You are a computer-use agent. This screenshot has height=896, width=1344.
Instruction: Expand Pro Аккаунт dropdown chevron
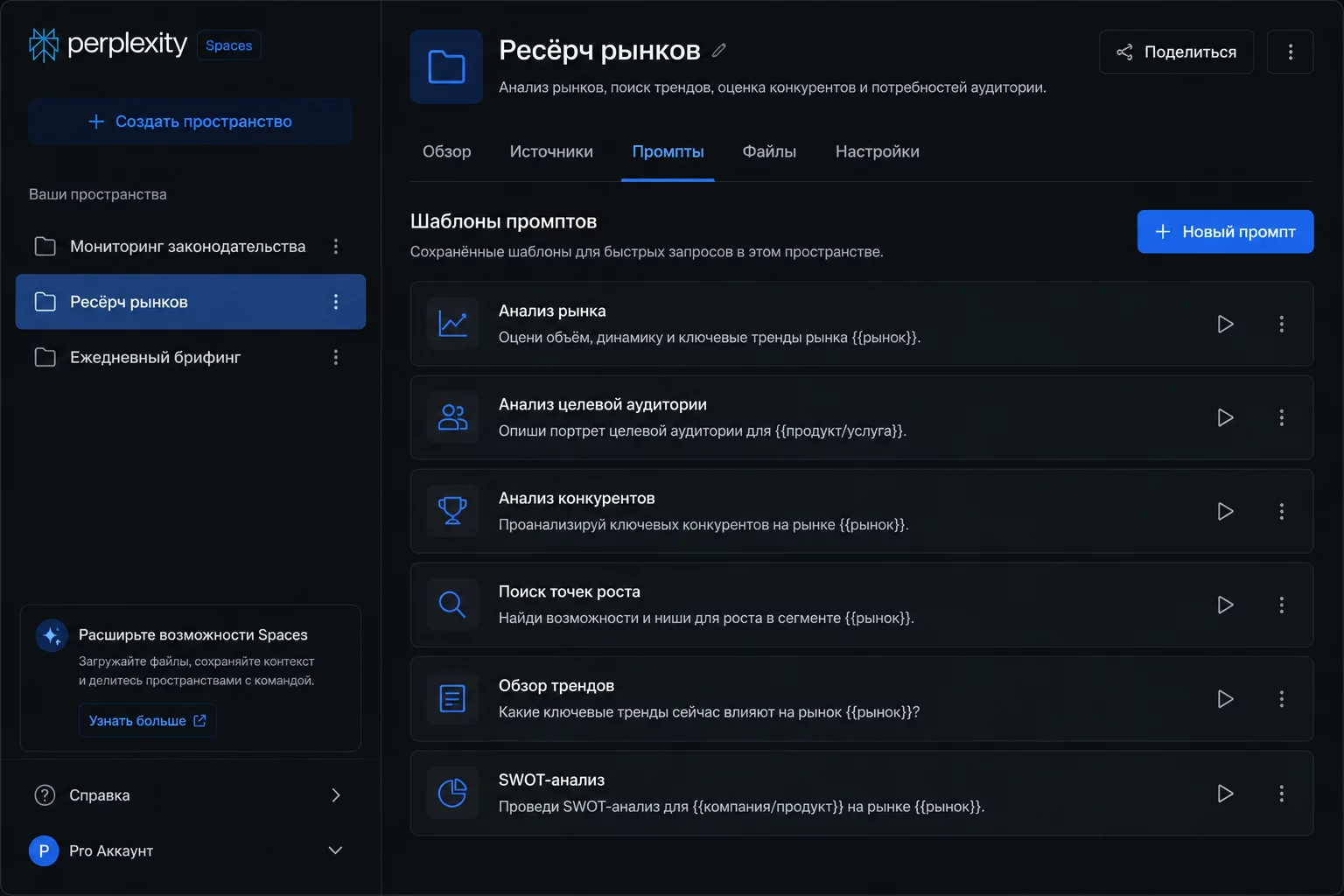pyautogui.click(x=335, y=850)
